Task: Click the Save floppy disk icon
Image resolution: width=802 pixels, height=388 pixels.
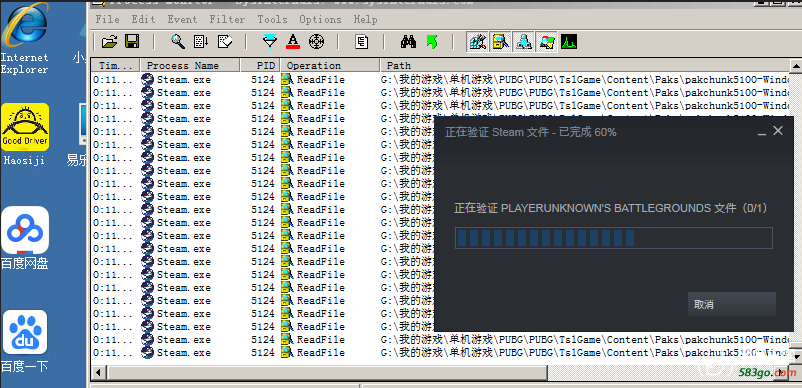Action: (x=132, y=42)
